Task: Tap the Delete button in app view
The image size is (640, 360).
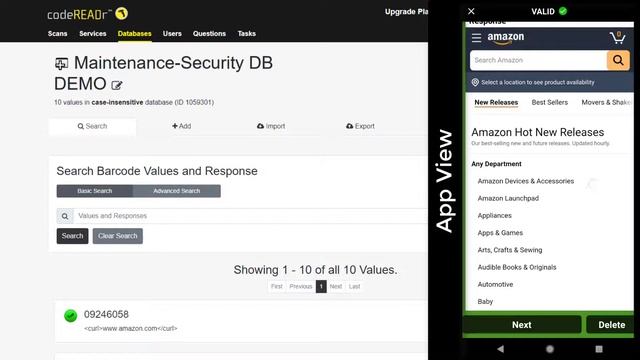Action: pyautogui.click(x=611, y=325)
